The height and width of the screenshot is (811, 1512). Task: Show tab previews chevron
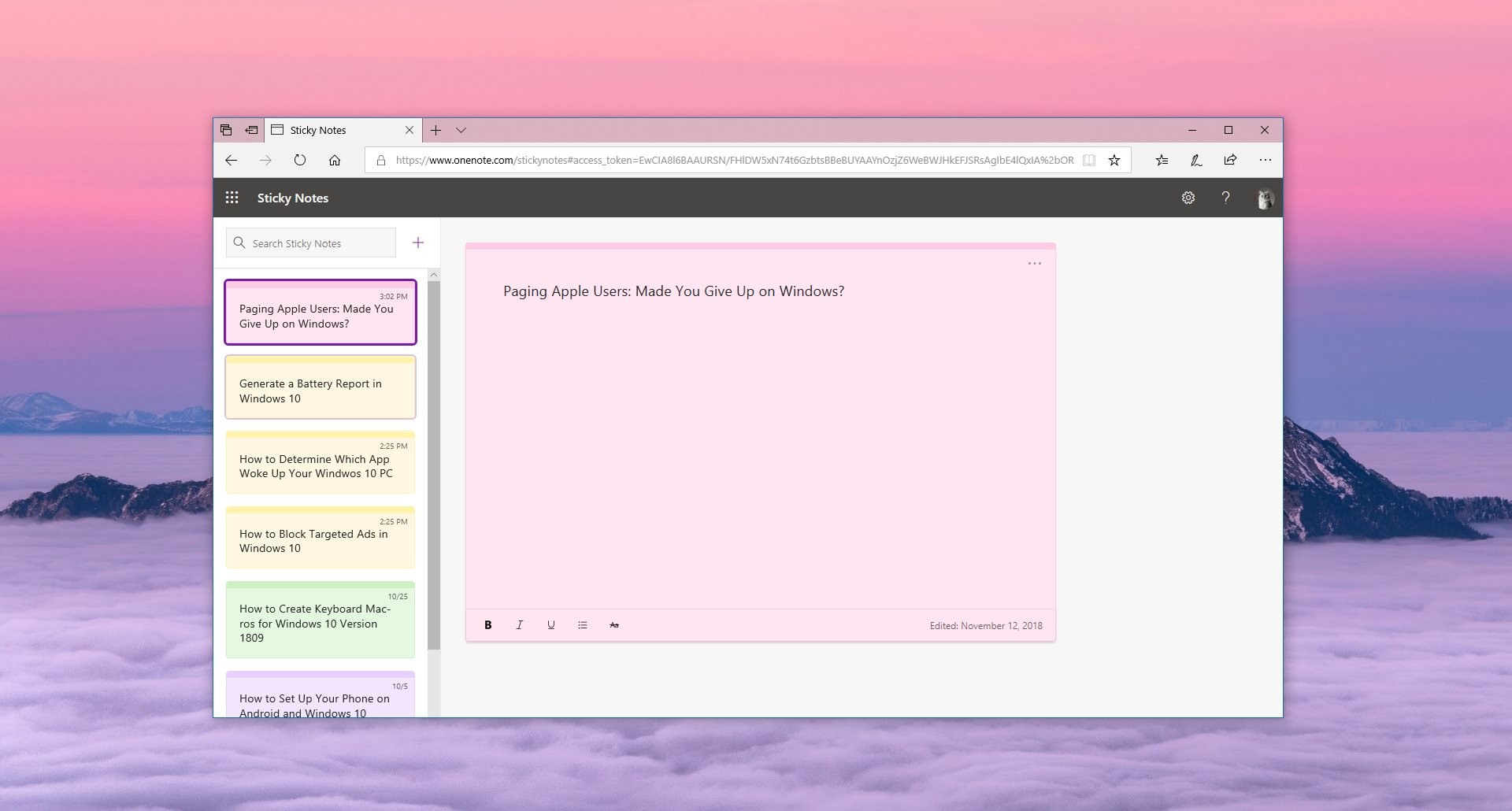point(461,130)
